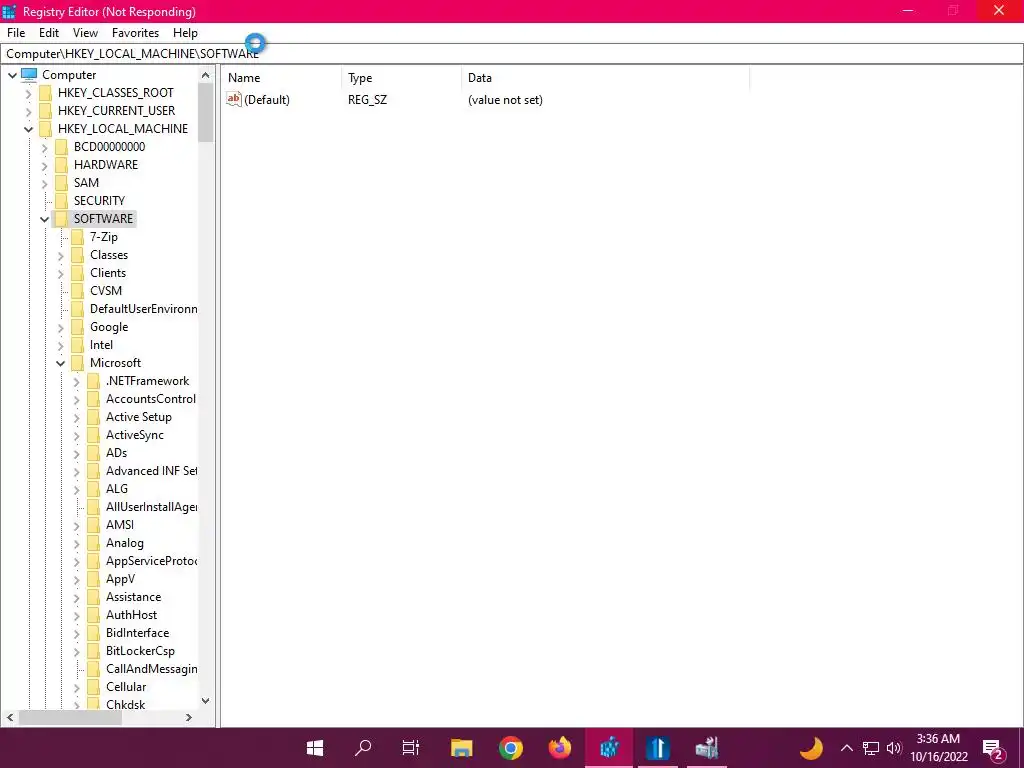The height and width of the screenshot is (768, 1024).
Task: Select the BidInterface key
Action: tap(137, 633)
